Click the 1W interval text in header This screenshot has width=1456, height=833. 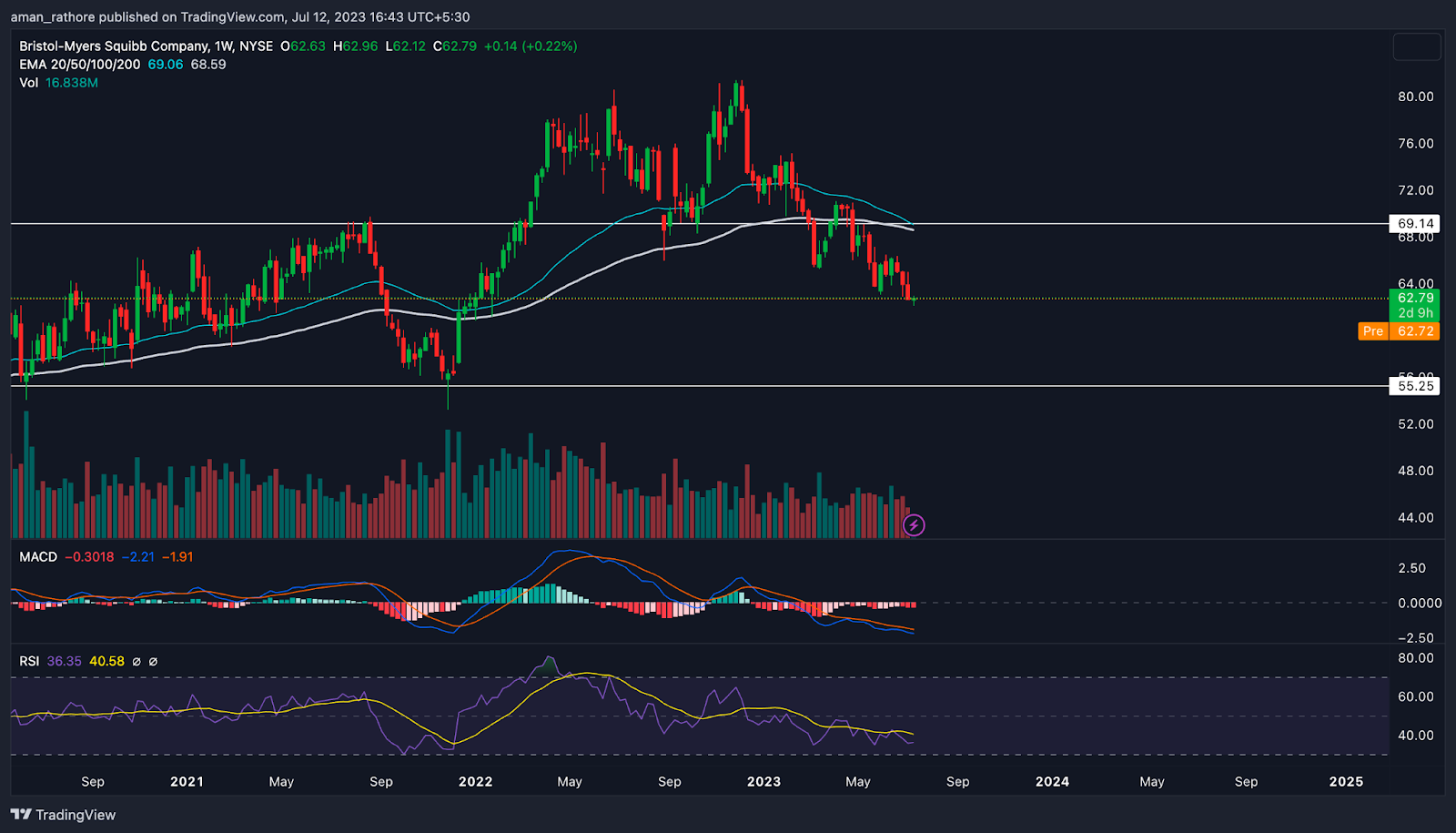tap(224, 46)
